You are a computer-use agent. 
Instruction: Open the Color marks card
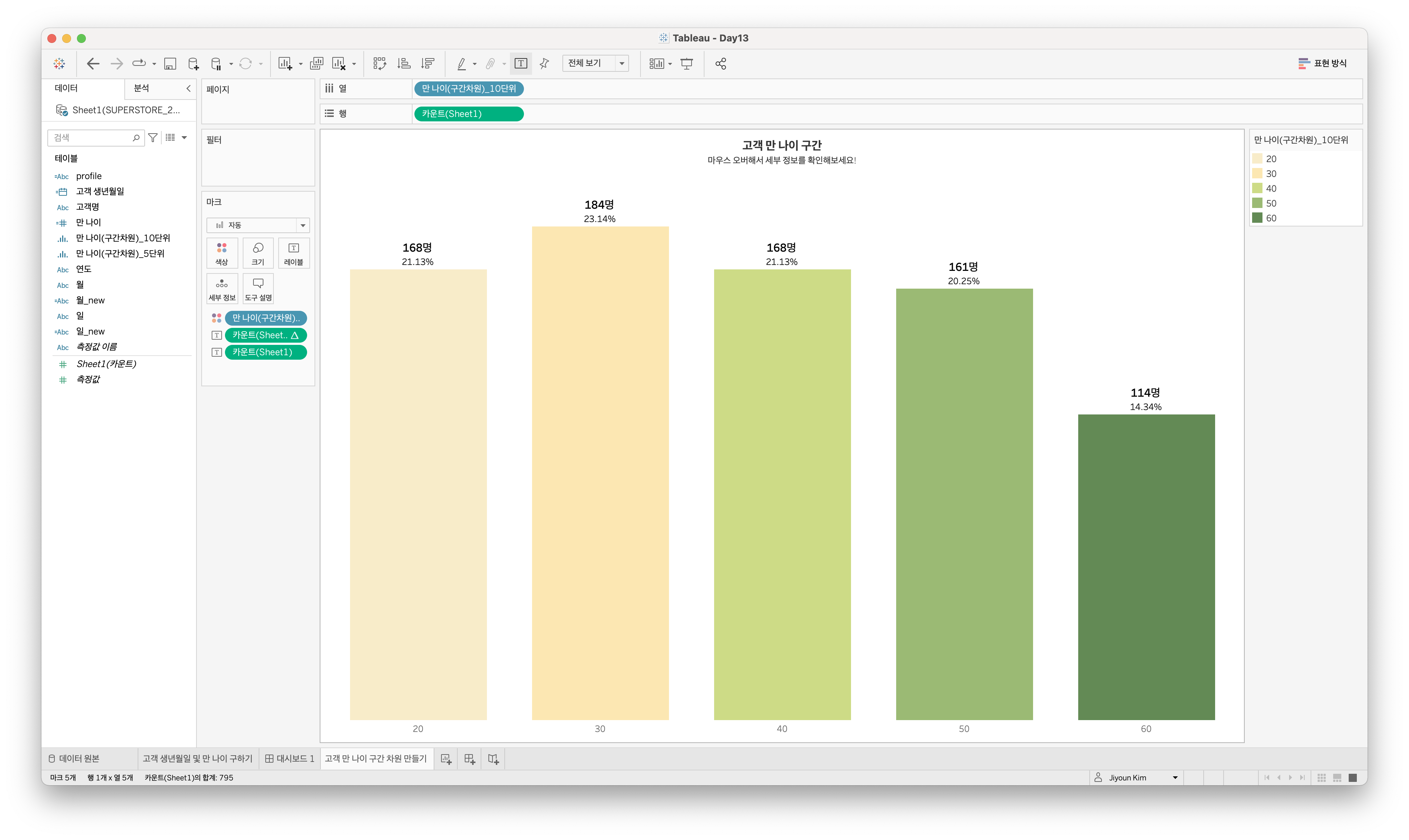(x=222, y=252)
